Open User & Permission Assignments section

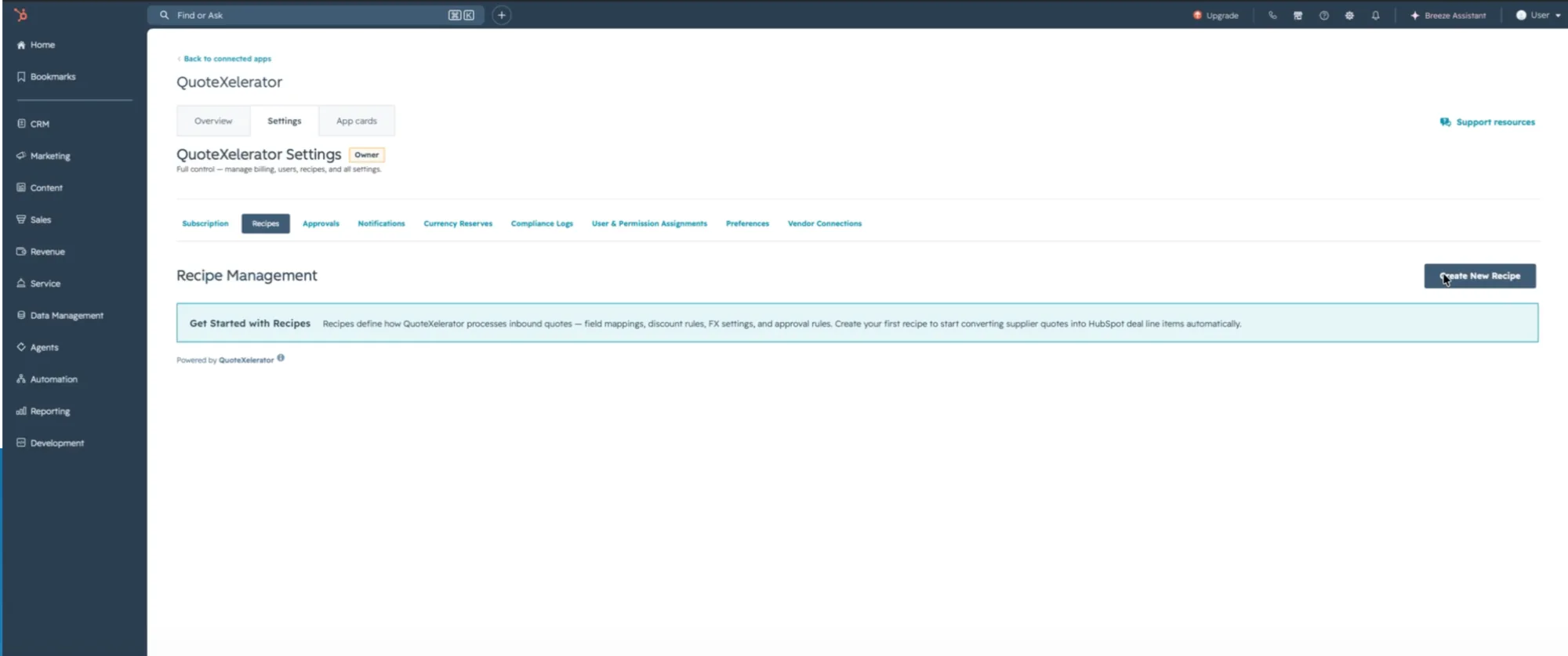click(649, 223)
